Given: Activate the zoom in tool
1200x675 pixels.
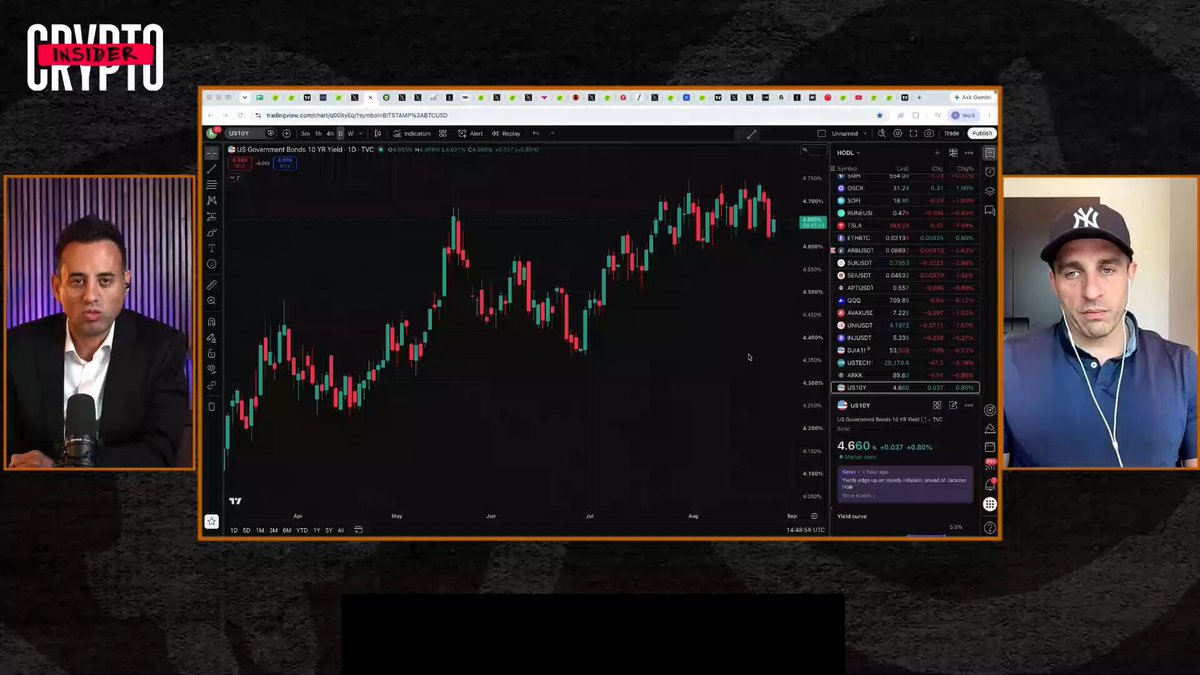Looking at the screenshot, I should (212, 301).
